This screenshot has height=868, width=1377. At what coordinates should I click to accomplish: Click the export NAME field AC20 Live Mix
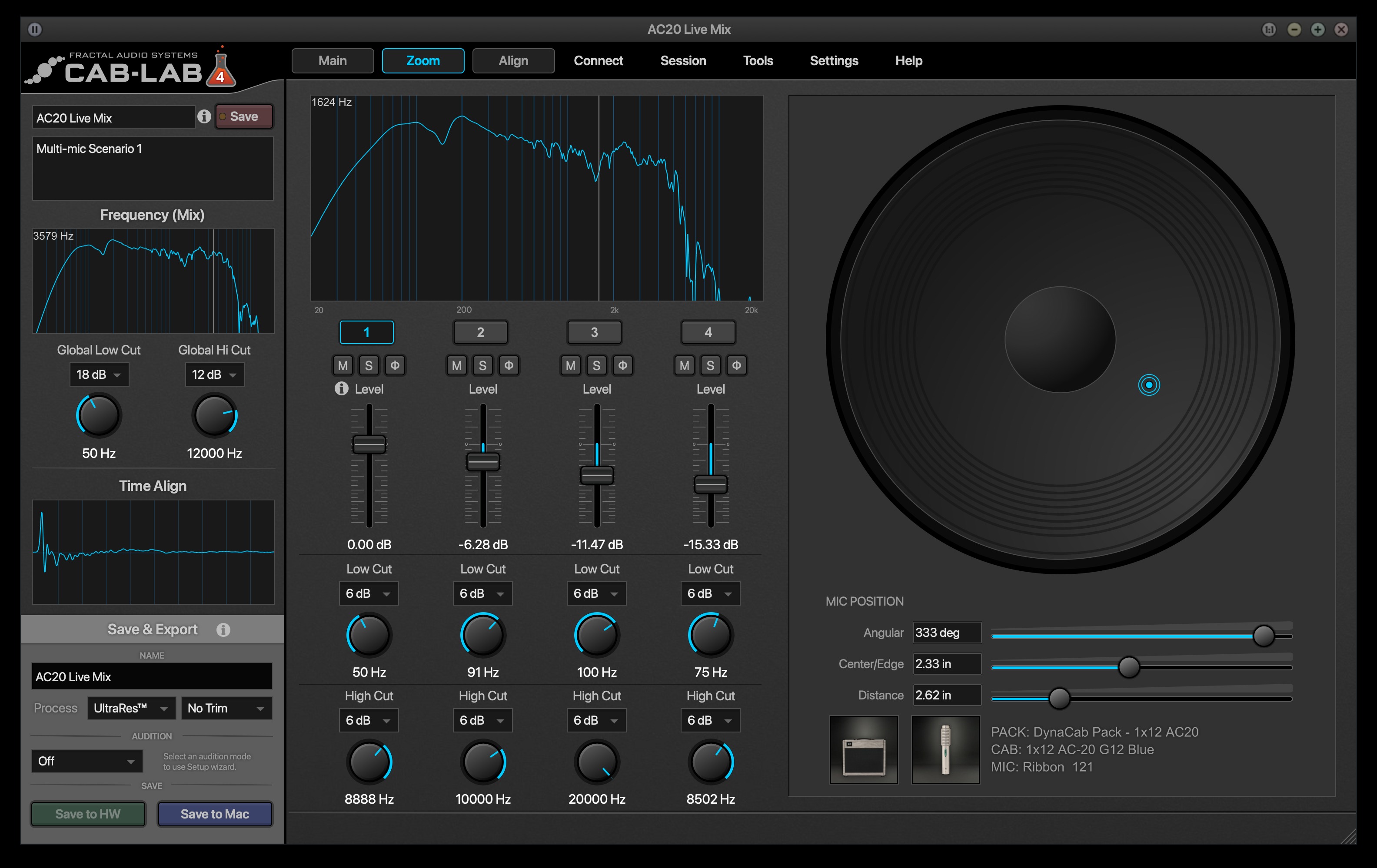pos(152,676)
